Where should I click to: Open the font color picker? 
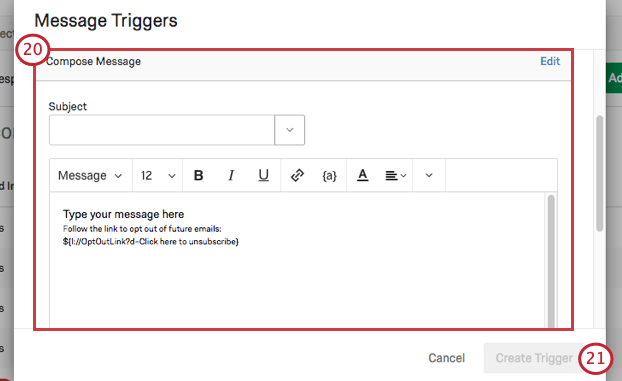362,175
